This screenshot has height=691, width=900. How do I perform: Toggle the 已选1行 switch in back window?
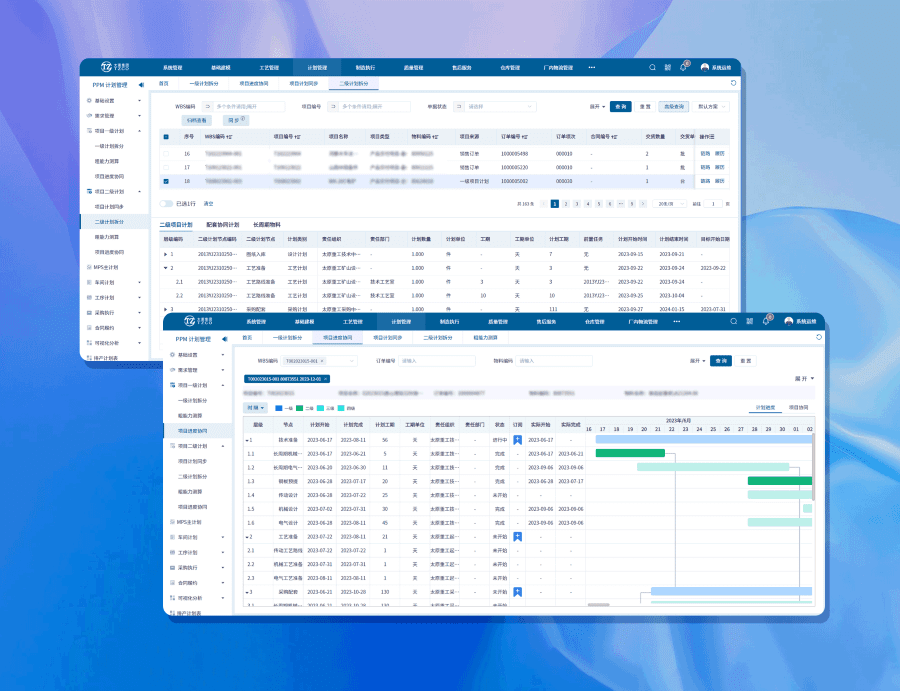[166, 204]
